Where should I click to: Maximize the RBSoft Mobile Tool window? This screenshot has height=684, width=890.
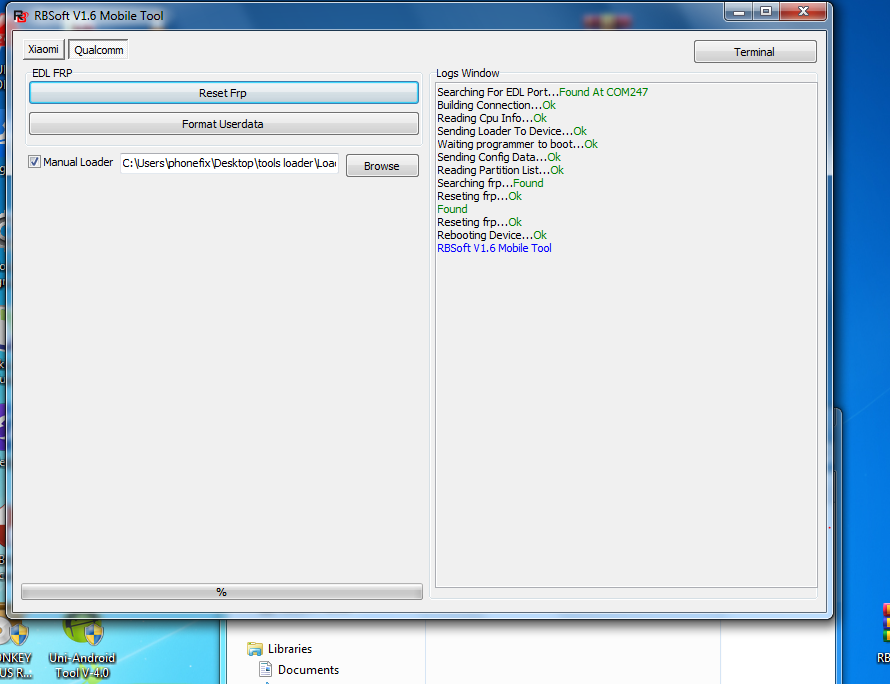point(766,11)
